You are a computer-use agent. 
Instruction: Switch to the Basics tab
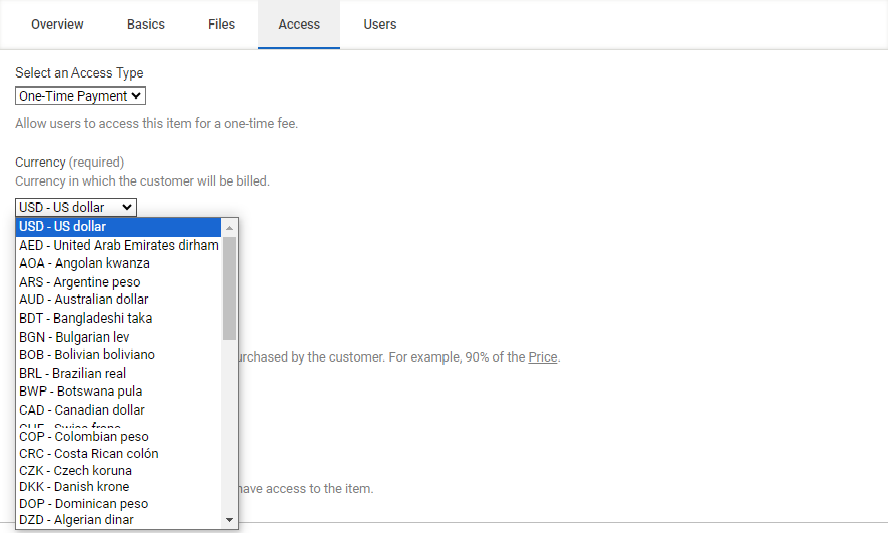pos(146,24)
